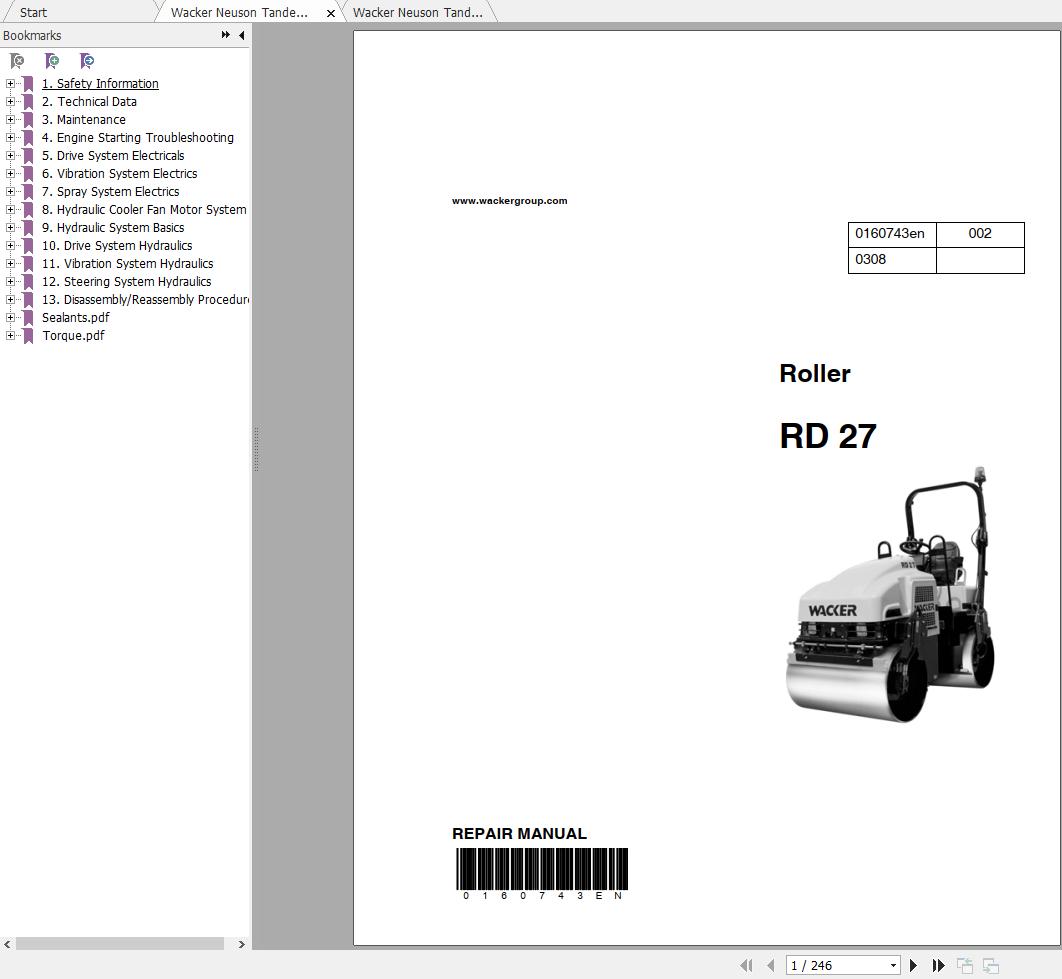Collapse the Bookmarks panel arrow
Image resolution: width=1062 pixels, height=979 pixels.
[x=242, y=35]
